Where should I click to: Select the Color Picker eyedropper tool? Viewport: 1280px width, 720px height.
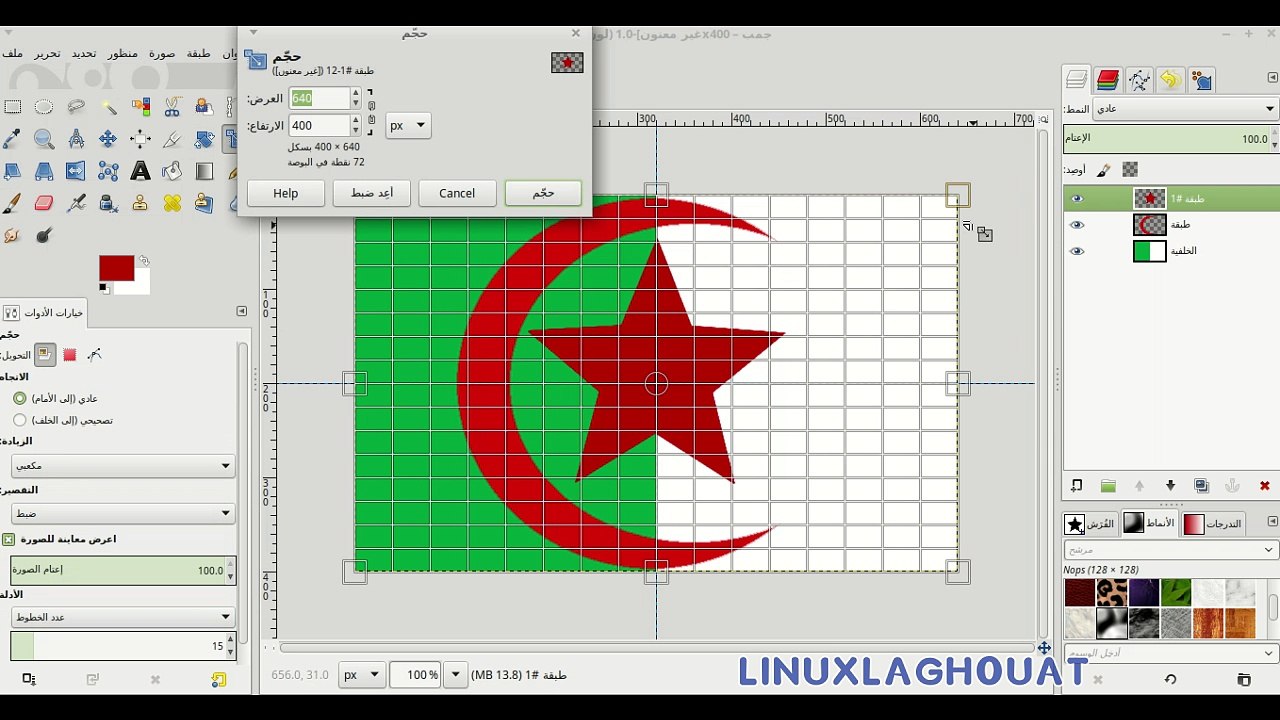click(x=12, y=139)
